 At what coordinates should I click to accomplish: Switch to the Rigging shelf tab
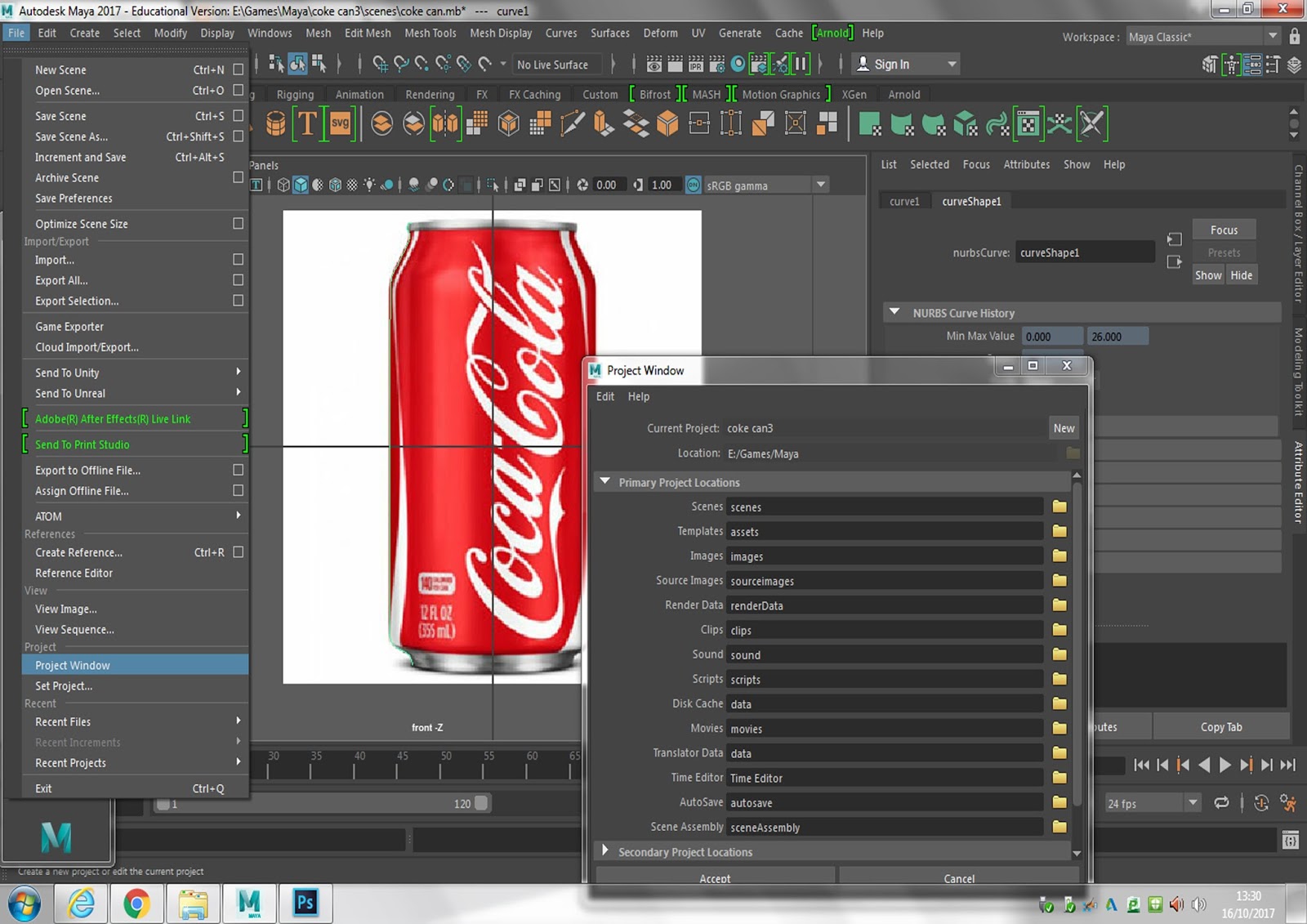click(295, 94)
